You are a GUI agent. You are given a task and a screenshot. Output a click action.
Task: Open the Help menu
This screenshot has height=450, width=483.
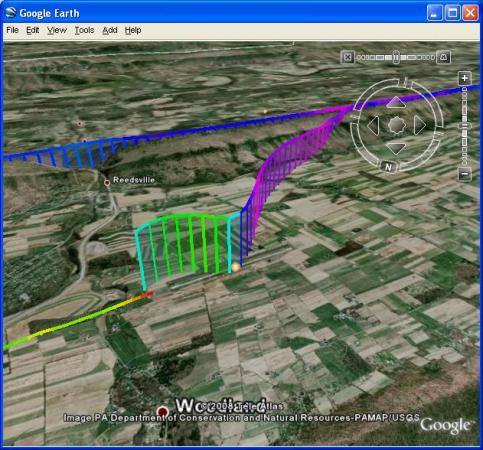tap(133, 30)
